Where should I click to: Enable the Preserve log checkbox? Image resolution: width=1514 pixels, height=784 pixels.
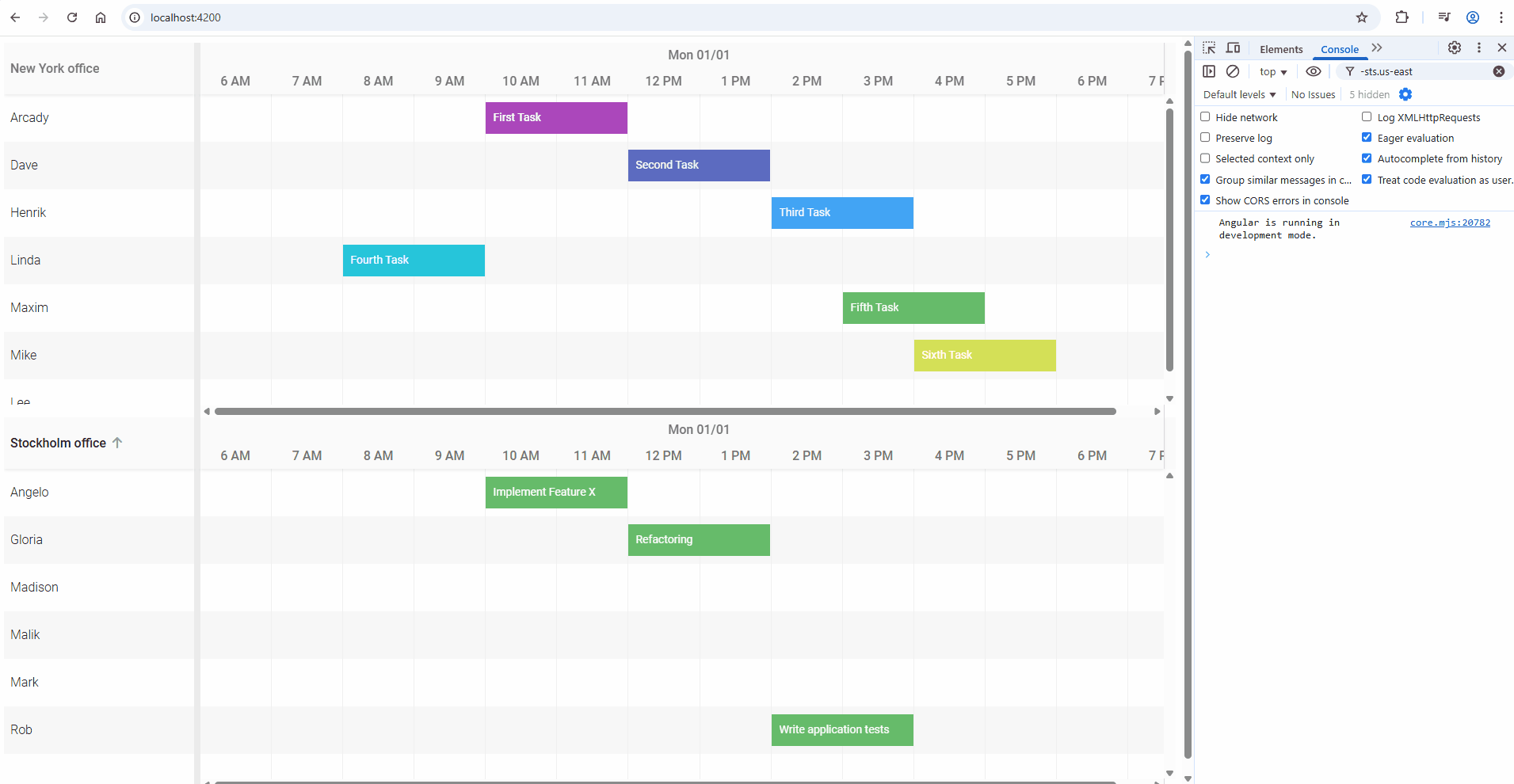click(x=1206, y=137)
